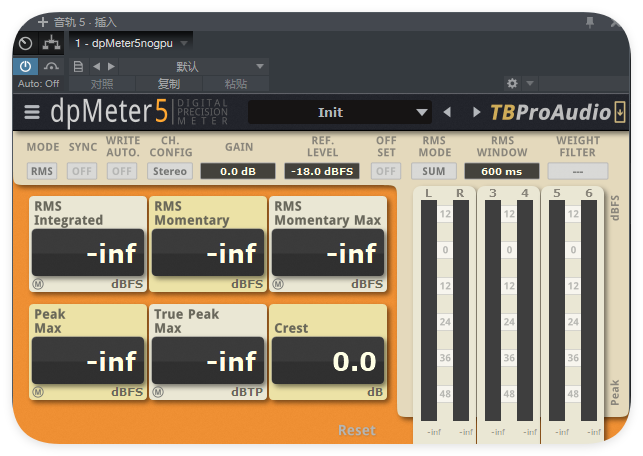
Task: Click the RMS Integrated M icon
Action: coord(38,284)
